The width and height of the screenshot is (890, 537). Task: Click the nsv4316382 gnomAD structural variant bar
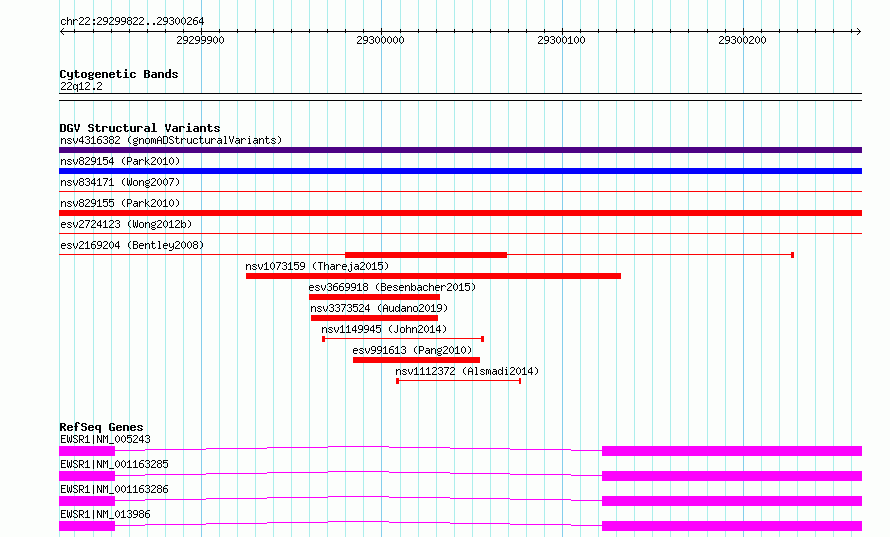(460, 150)
